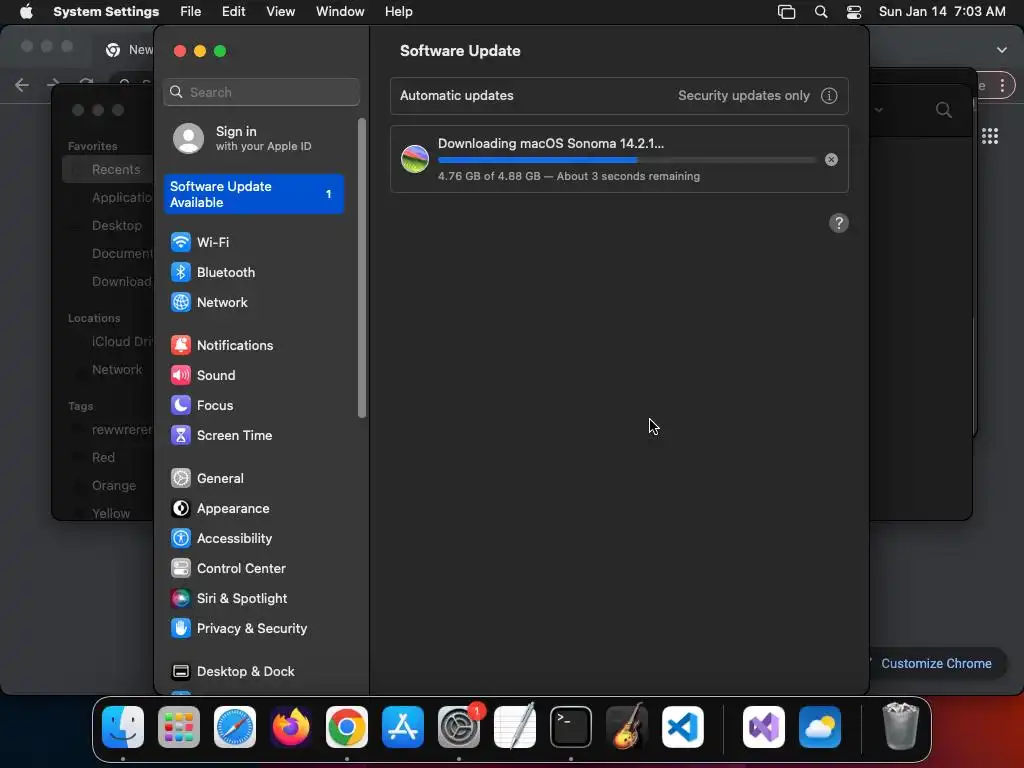
Task: Open Visual Studio Code from the Dock
Action: (682, 727)
